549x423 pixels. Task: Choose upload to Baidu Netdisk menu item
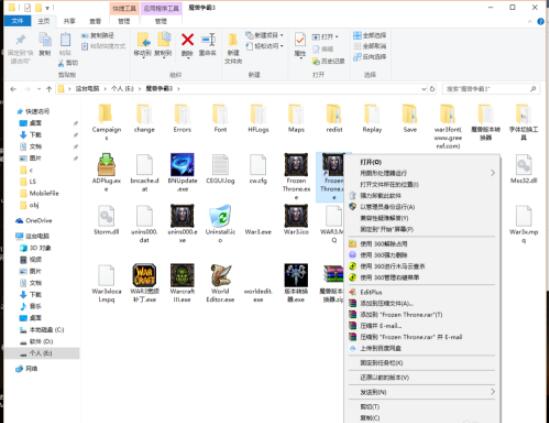[422, 348]
